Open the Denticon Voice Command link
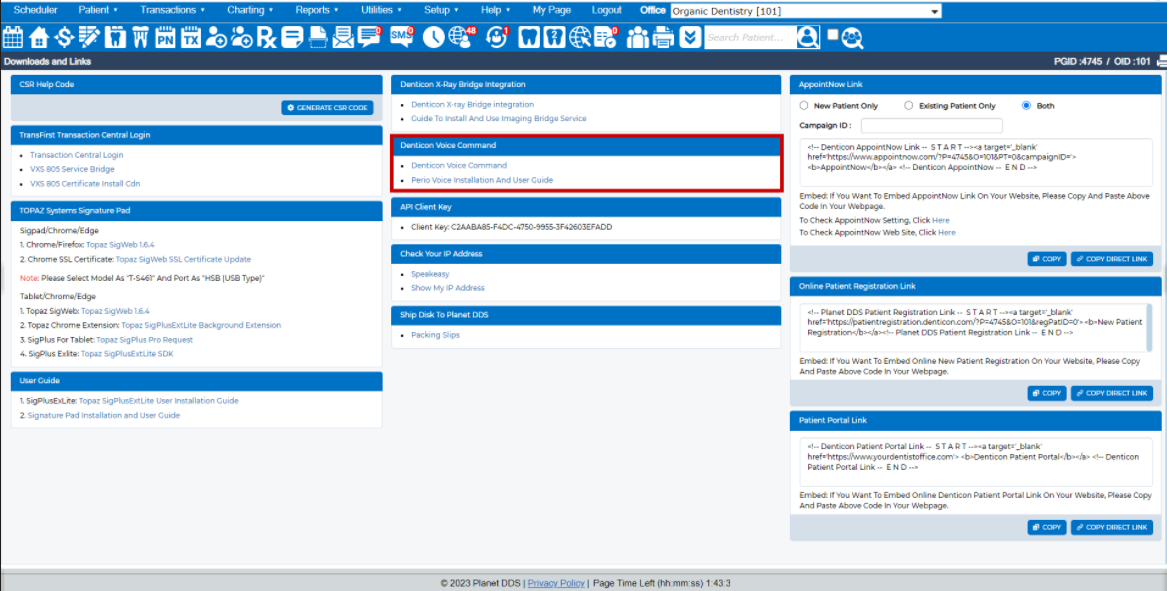Viewport: 1167px width, 591px height. (x=459, y=165)
